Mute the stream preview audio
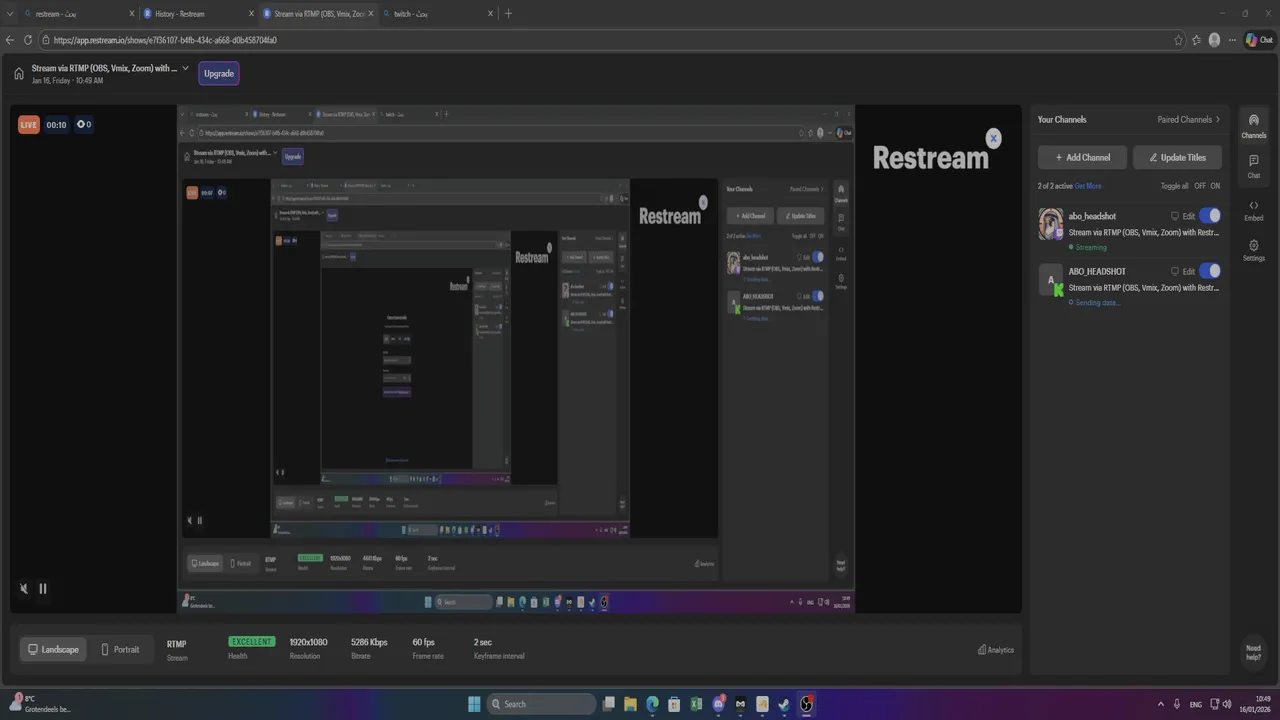This screenshot has height=720, width=1280. click(24, 588)
